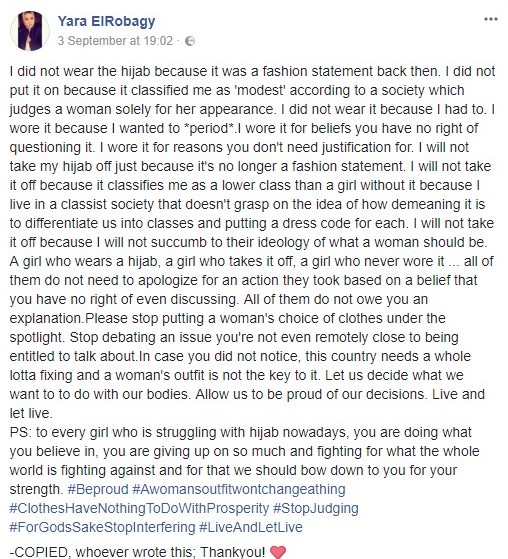Open the #LiveAndLetLive hashtag

[x=251, y=527]
